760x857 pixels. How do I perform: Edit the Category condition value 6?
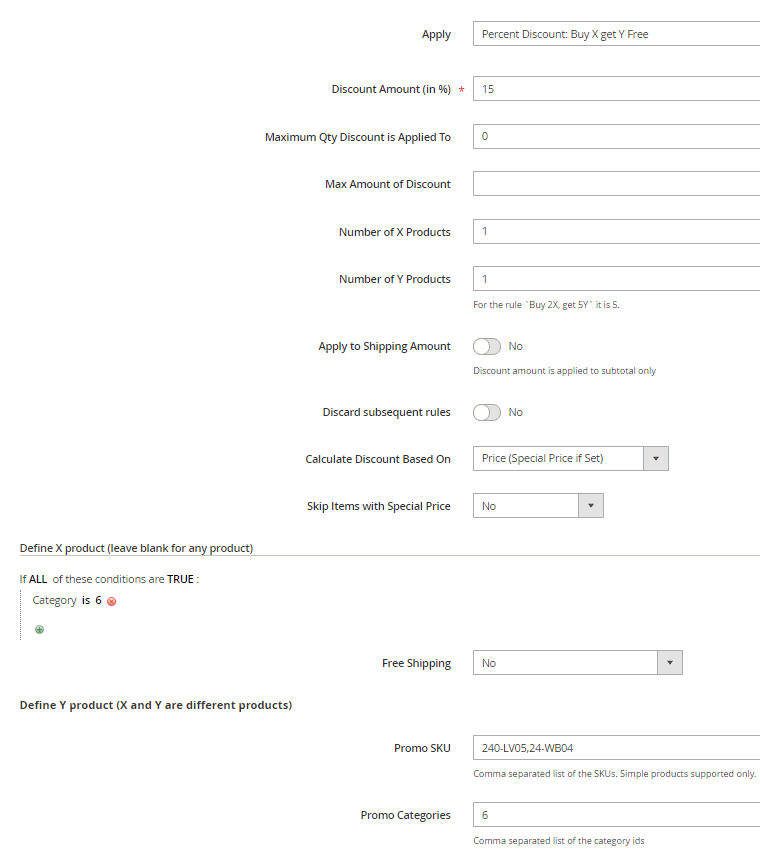click(98, 600)
